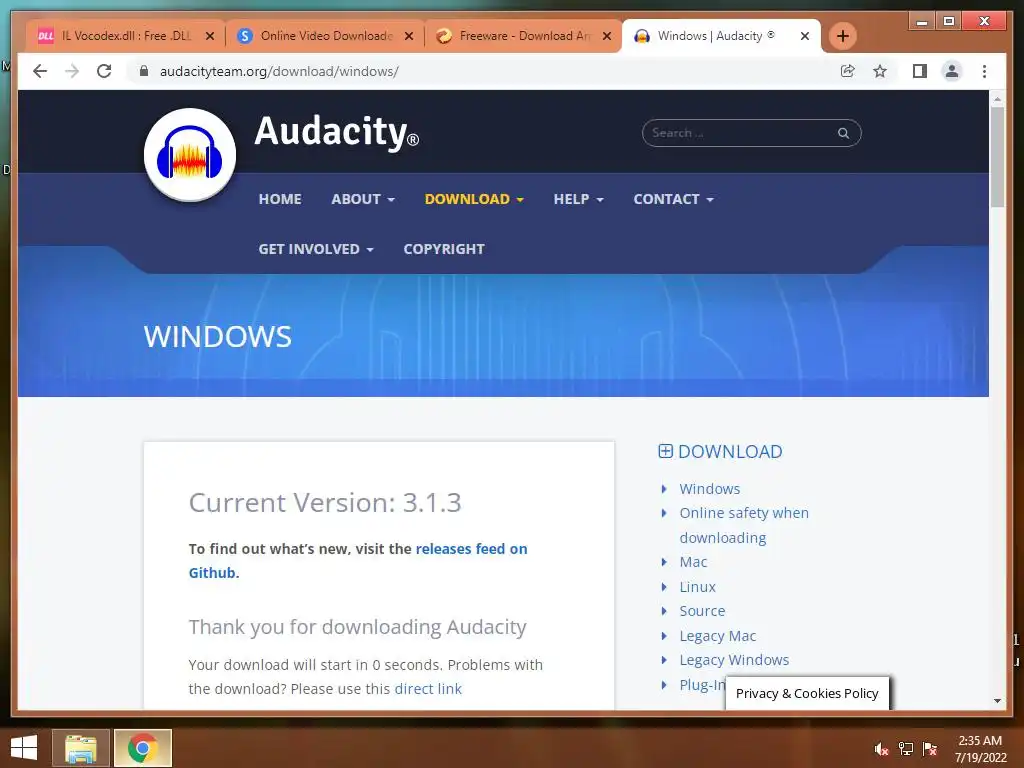This screenshot has width=1024, height=768.
Task: Click the Current Version: 3.1.3 heading
Action: pyautogui.click(x=325, y=503)
